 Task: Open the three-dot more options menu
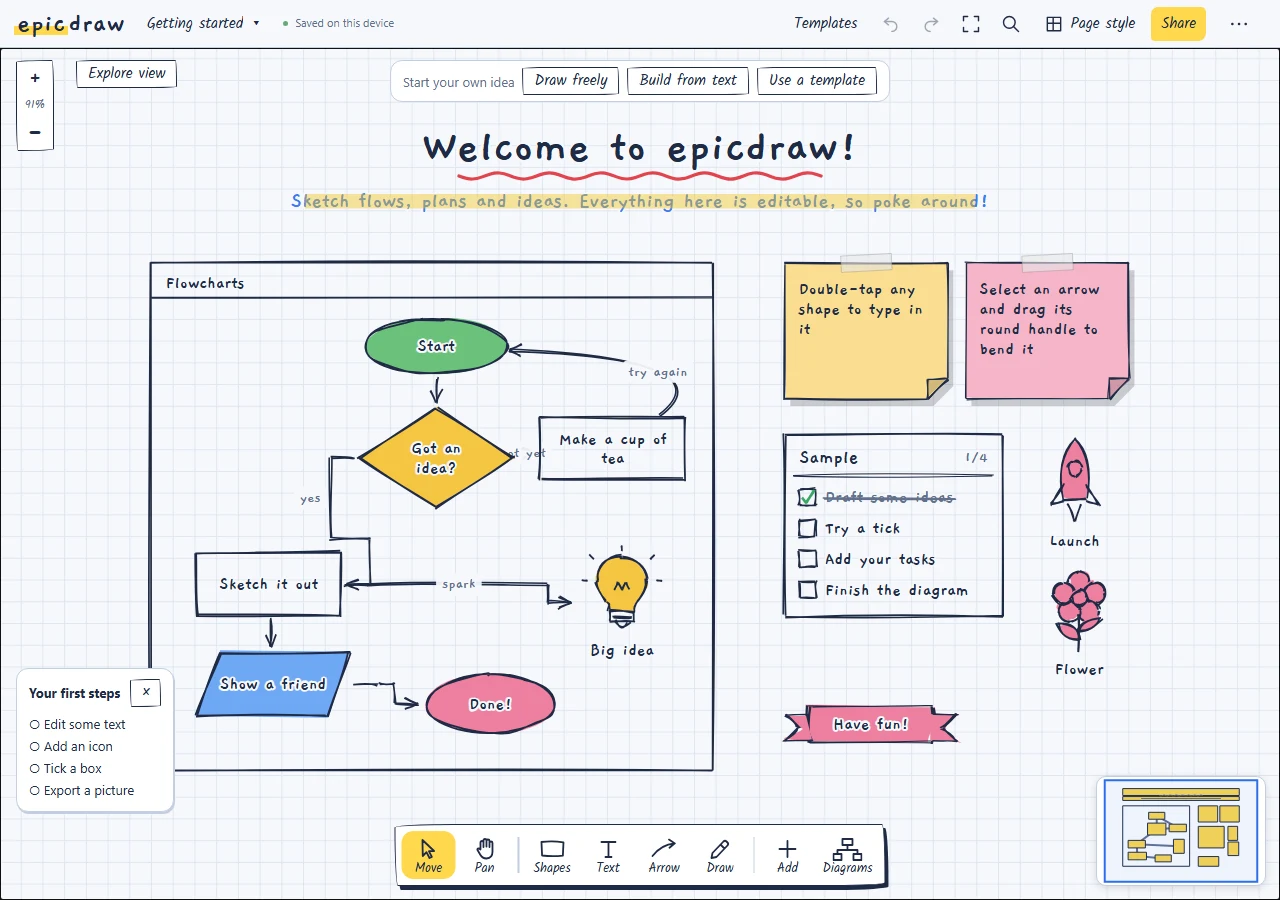pos(1239,24)
